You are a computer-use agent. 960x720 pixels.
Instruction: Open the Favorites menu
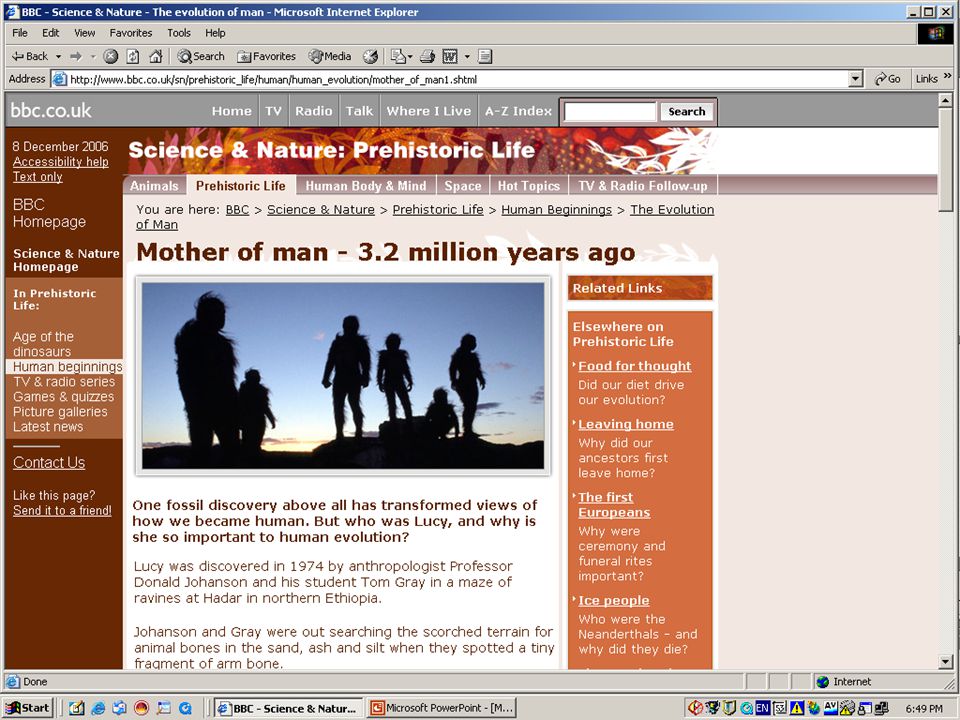[130, 33]
